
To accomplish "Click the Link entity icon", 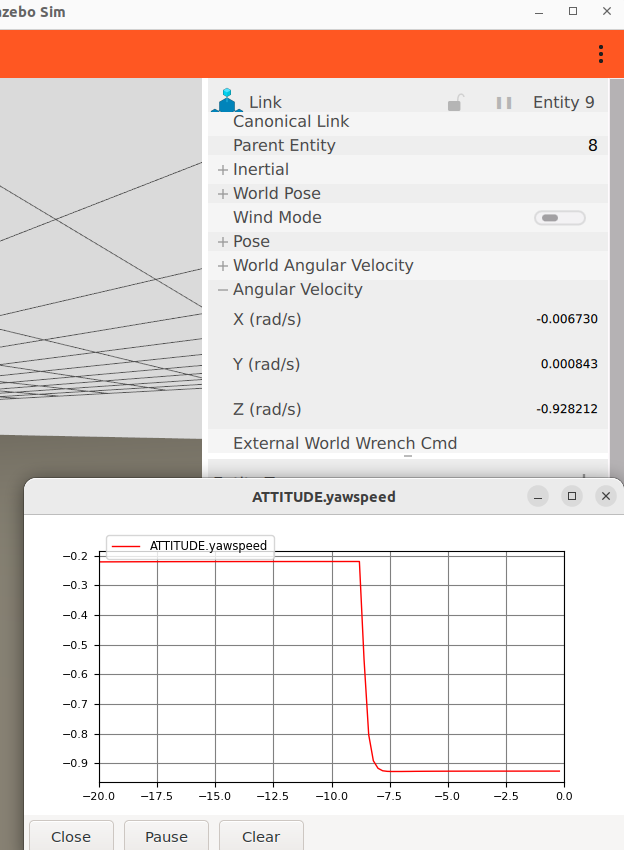I will (227, 101).
